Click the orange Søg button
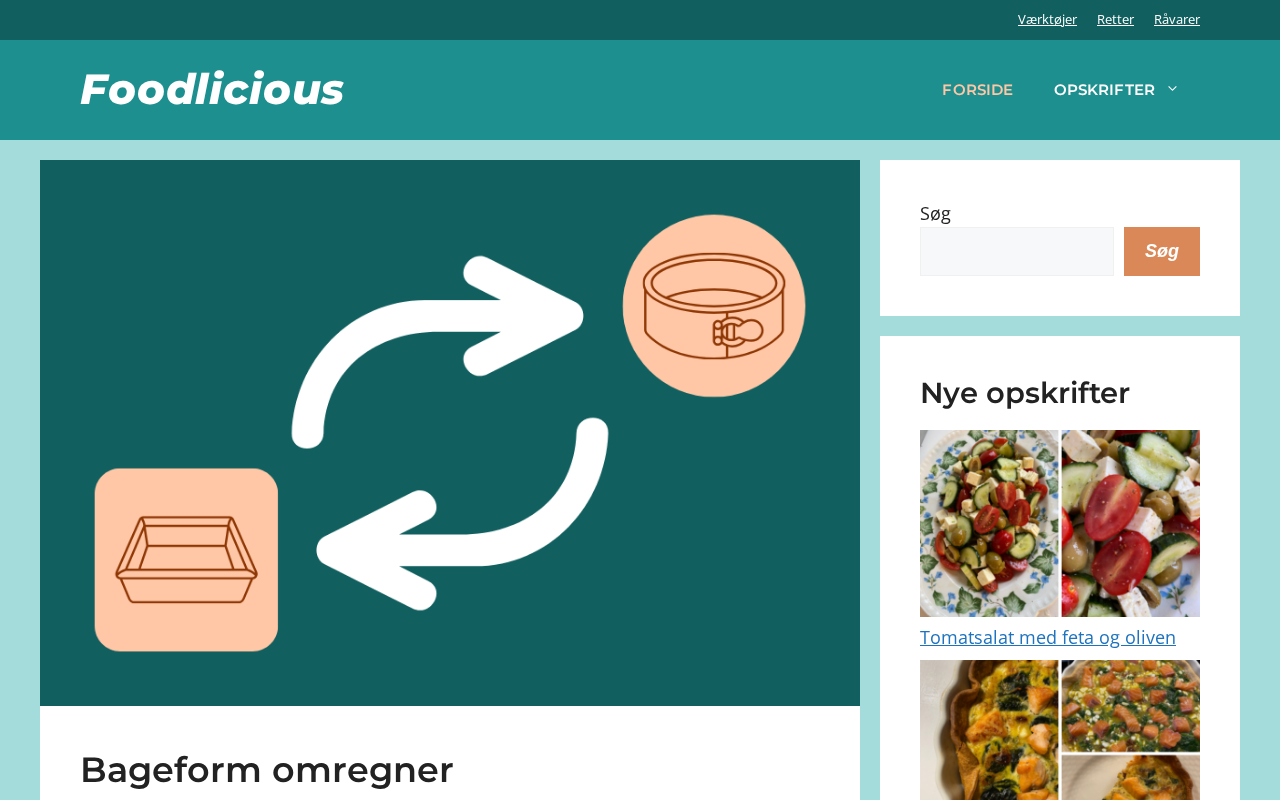 point(1162,251)
